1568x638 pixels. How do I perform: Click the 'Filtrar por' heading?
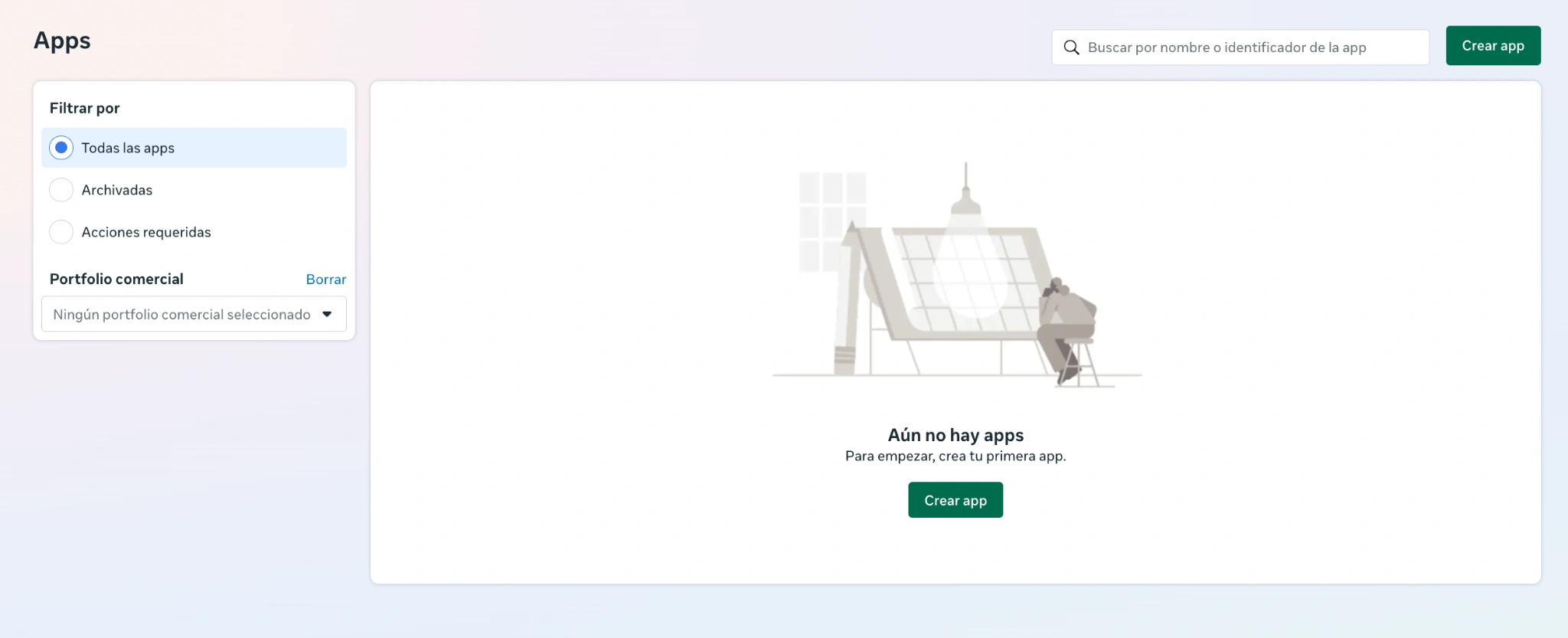85,108
